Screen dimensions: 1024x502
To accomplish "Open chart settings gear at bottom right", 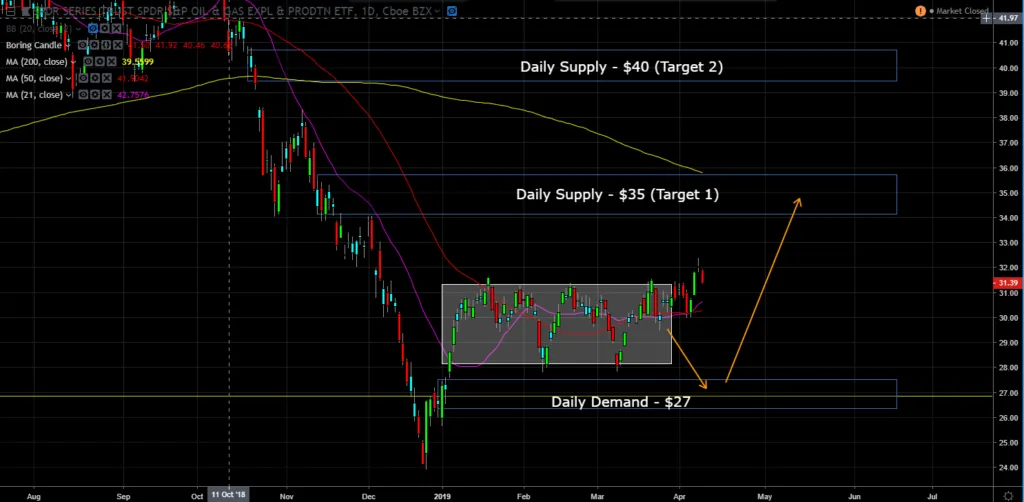I will pyautogui.click(x=1010, y=495).
